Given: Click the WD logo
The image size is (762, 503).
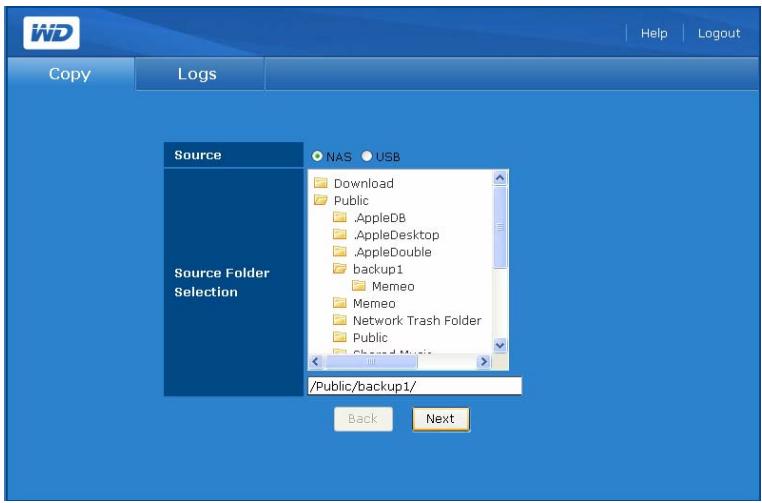Looking at the screenshot, I should [x=51, y=33].
